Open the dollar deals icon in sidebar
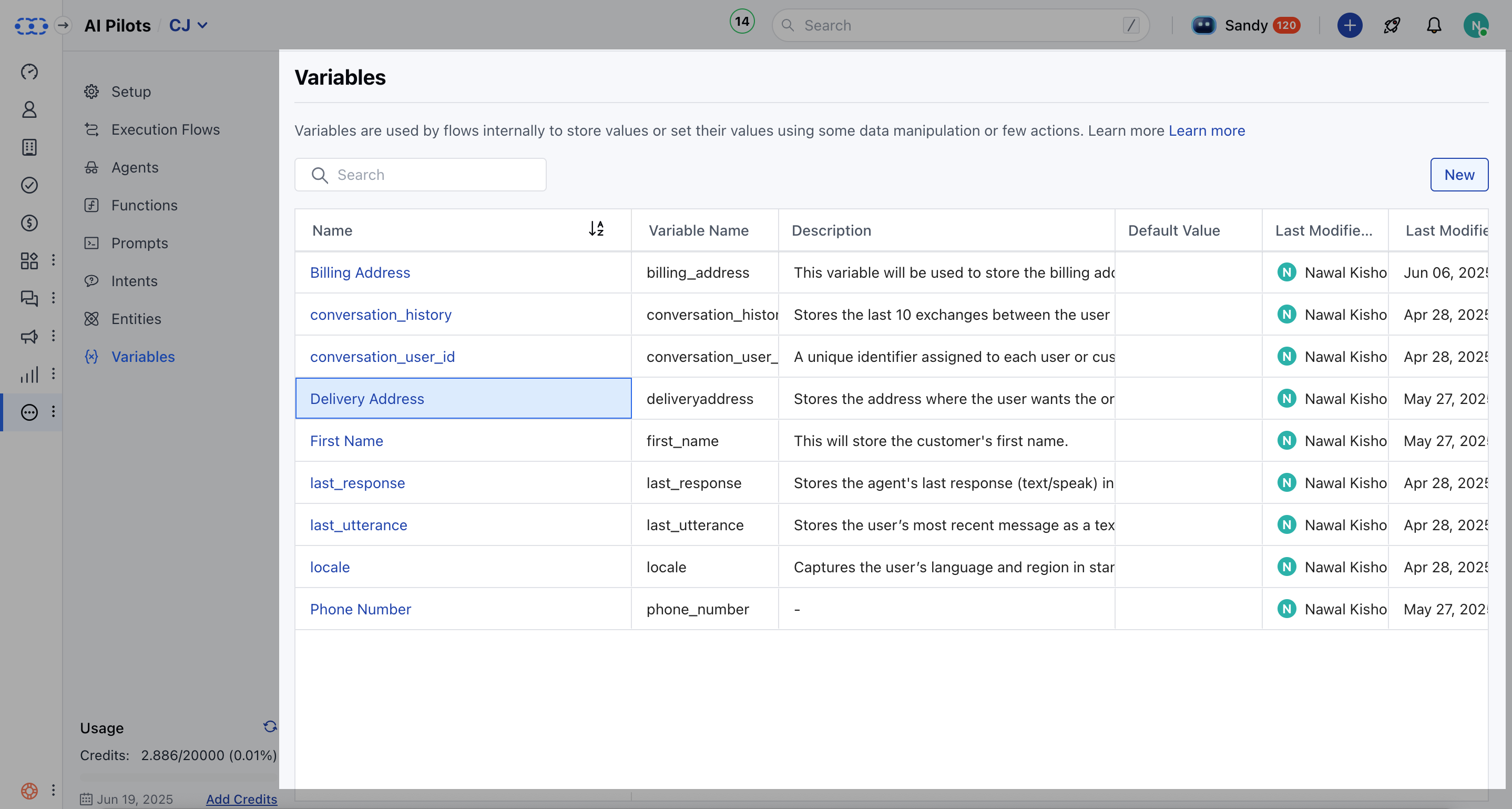This screenshot has height=809, width=1512. click(x=29, y=223)
